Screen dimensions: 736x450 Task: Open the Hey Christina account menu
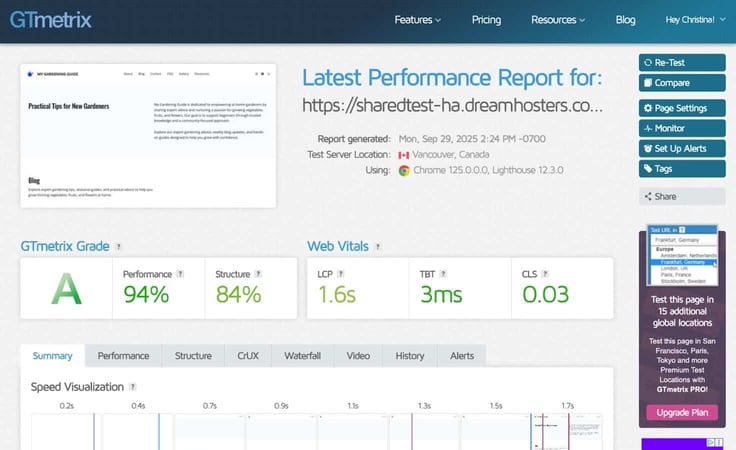(x=695, y=20)
